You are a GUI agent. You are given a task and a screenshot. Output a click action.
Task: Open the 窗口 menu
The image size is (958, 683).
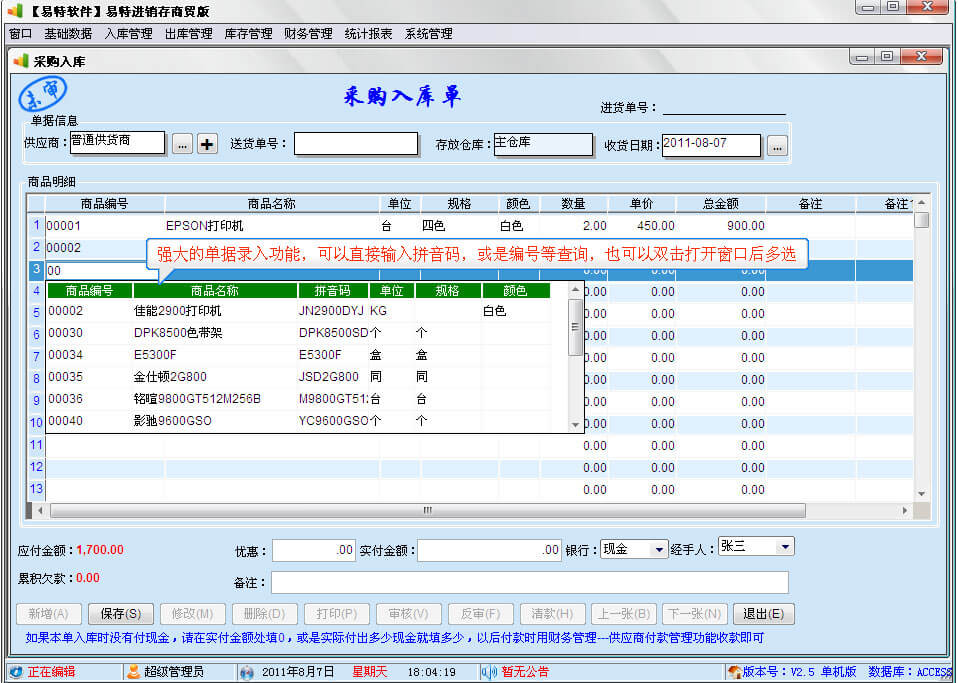tap(21, 34)
